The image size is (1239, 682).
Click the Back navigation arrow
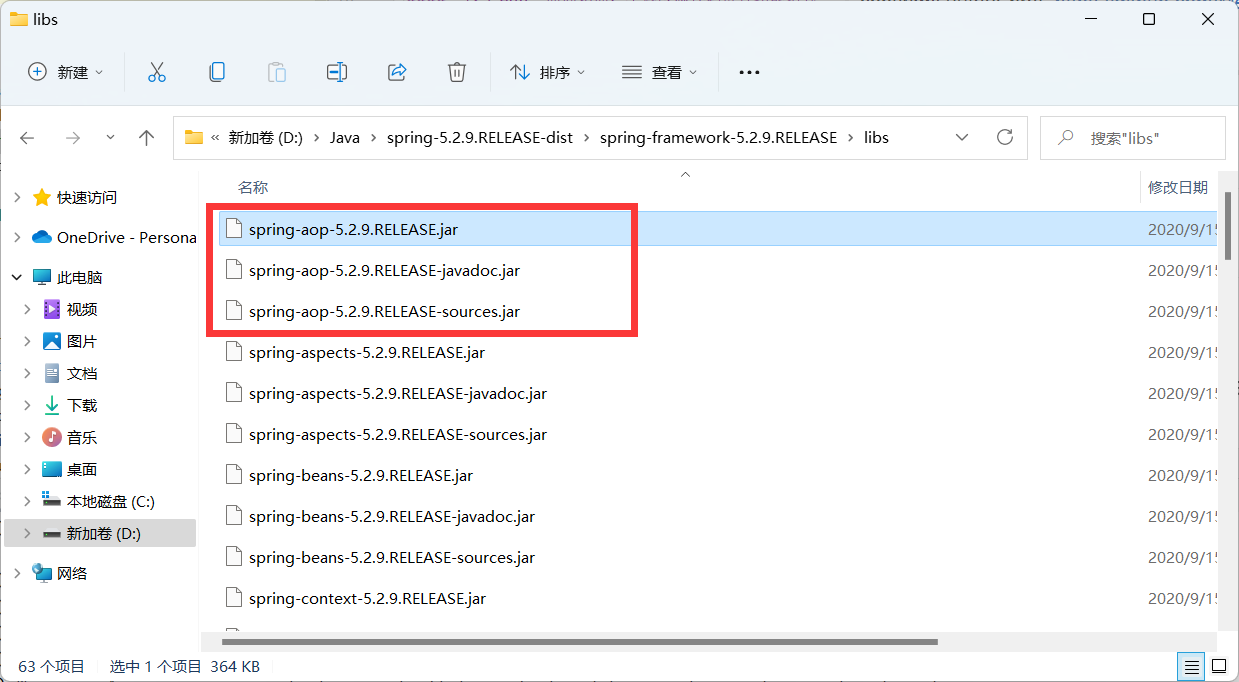pos(27,138)
